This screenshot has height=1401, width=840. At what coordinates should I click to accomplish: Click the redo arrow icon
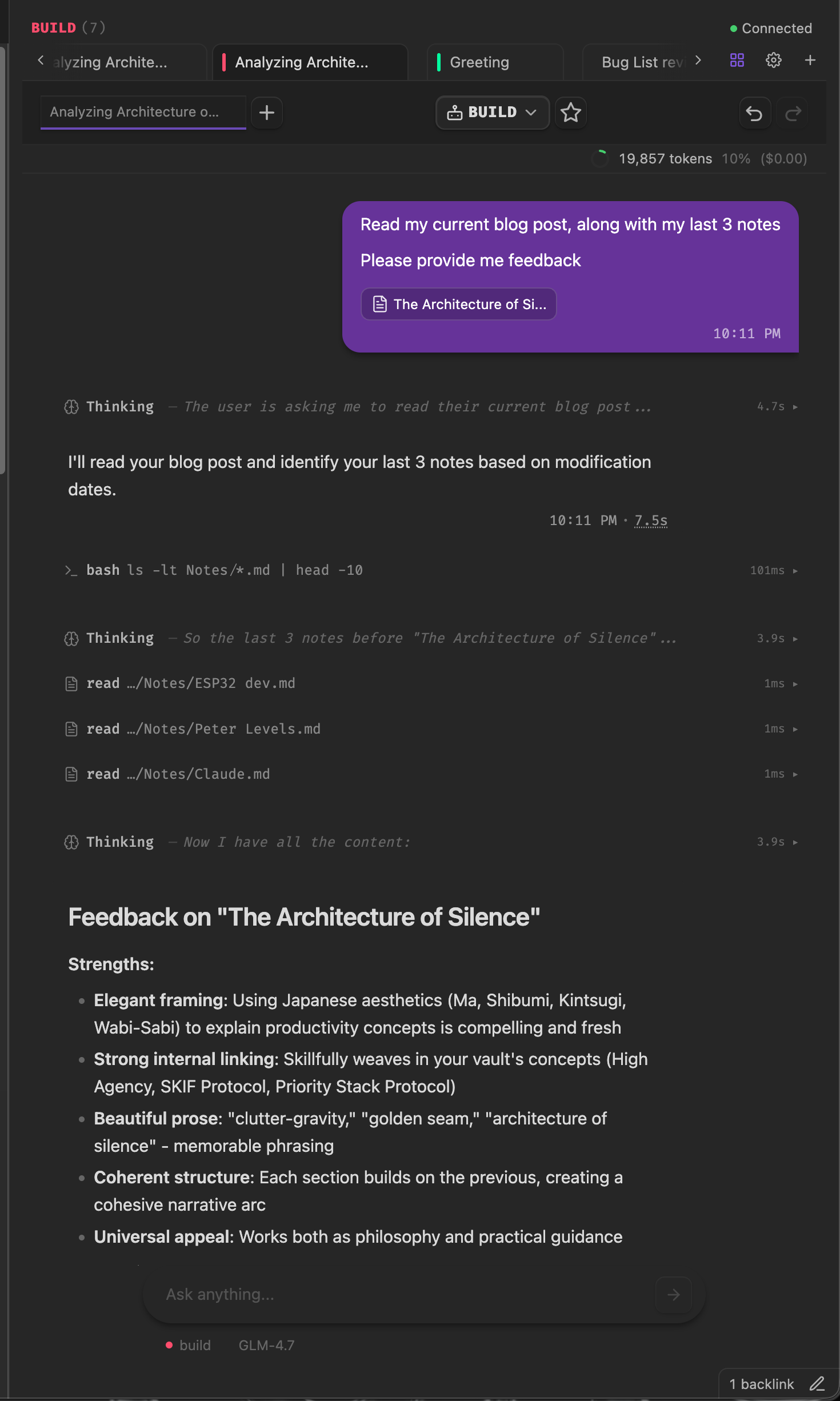[793, 114]
